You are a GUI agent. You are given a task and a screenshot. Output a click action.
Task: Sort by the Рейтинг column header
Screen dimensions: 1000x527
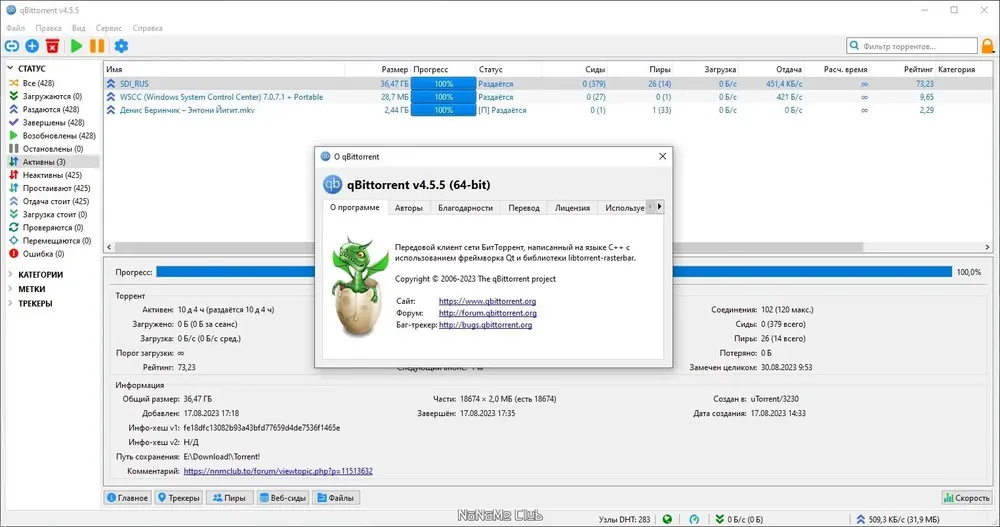click(902, 69)
